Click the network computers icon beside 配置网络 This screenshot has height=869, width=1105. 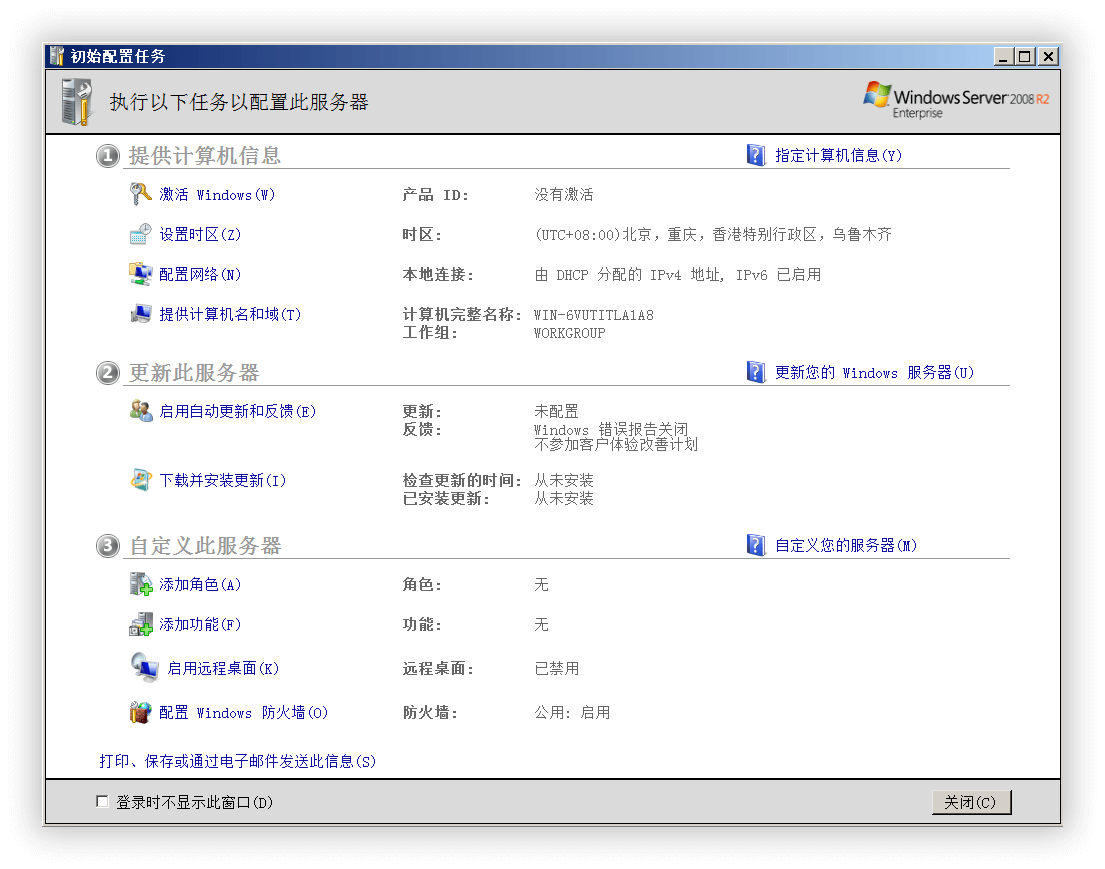point(140,274)
